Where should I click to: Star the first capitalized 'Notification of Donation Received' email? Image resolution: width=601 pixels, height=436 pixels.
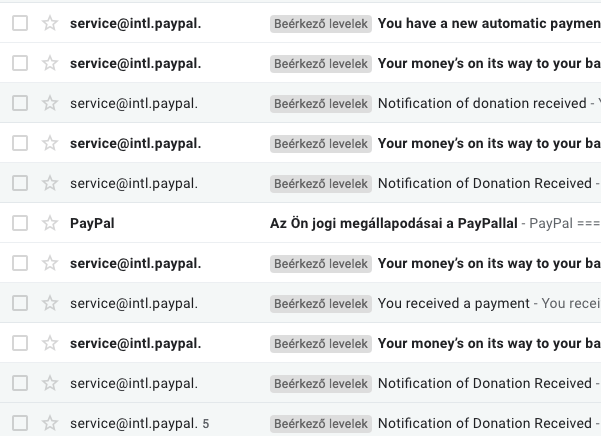(50, 183)
